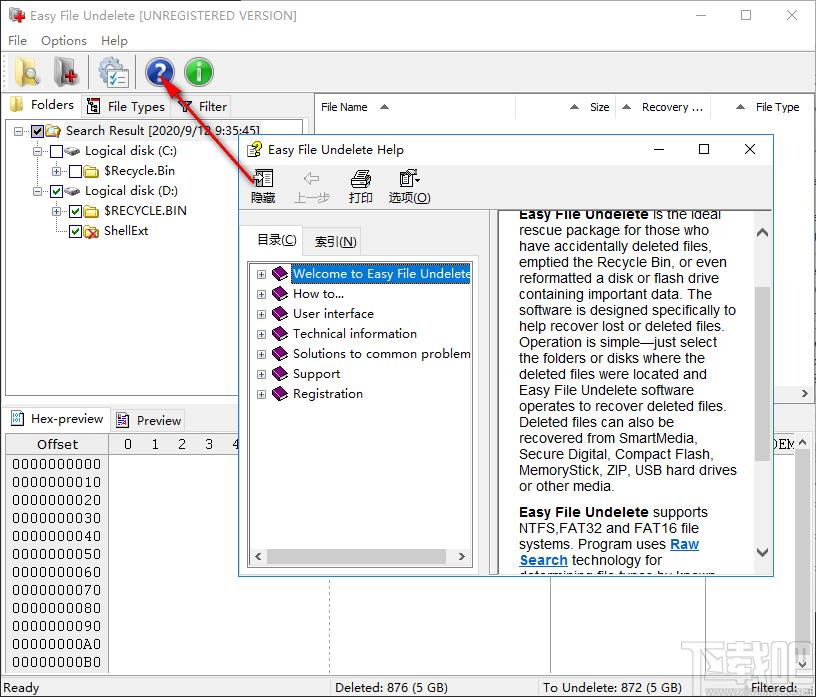This screenshot has width=816, height=697.
Task: Open the Options menu
Action: click(63, 41)
